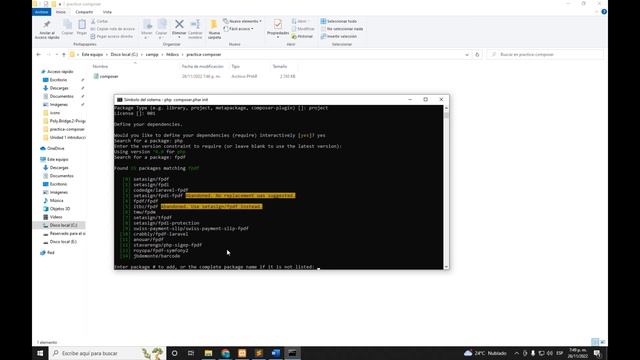Select Disco local (C:) in sidebar
Screen dimensions: 640x360
63,225
